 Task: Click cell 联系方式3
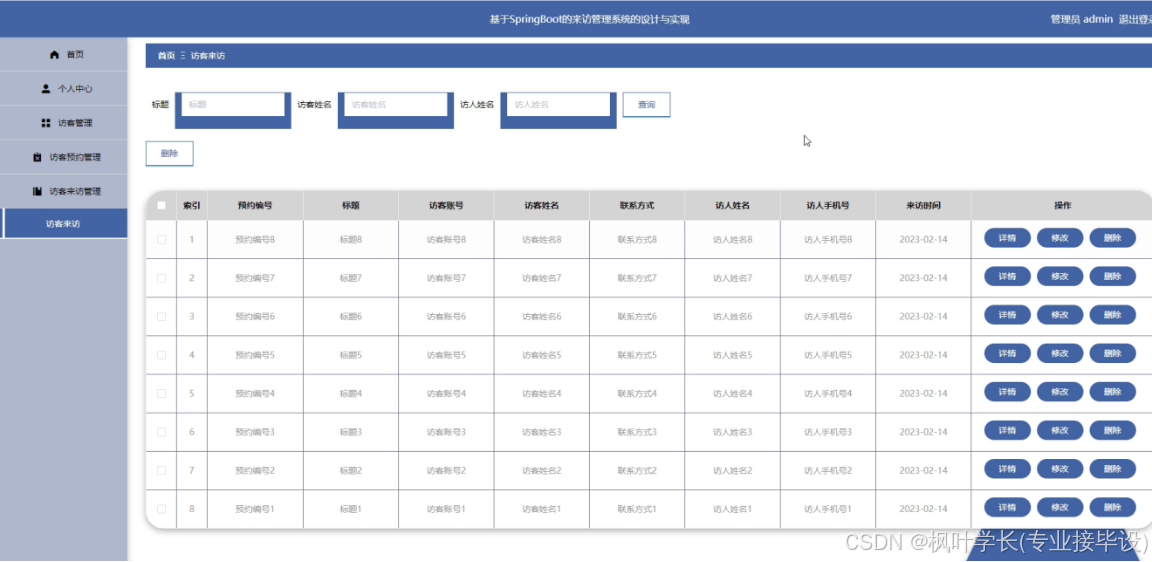637,432
